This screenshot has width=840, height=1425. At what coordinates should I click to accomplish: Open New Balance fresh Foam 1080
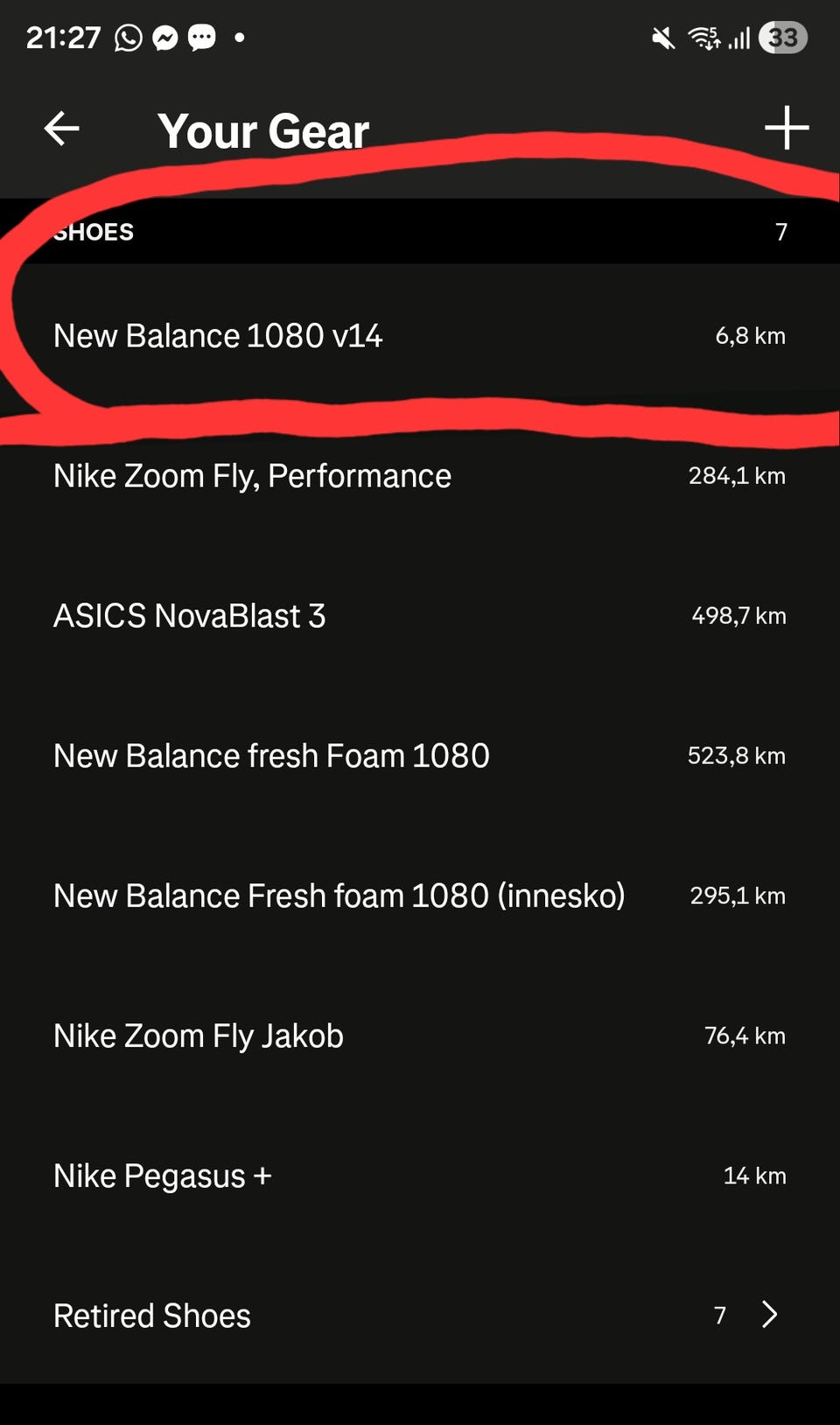[x=420, y=755]
